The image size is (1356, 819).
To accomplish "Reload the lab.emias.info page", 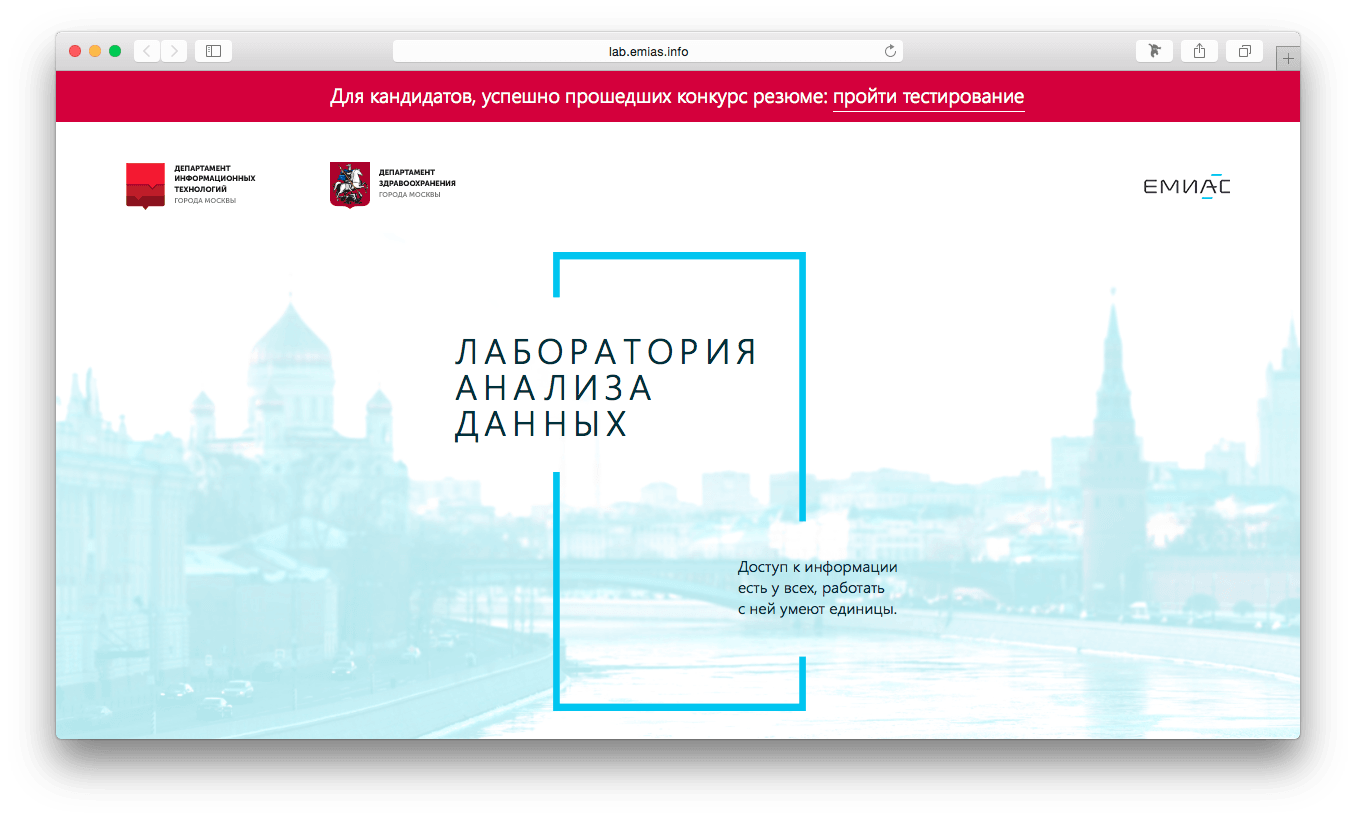I will (889, 51).
